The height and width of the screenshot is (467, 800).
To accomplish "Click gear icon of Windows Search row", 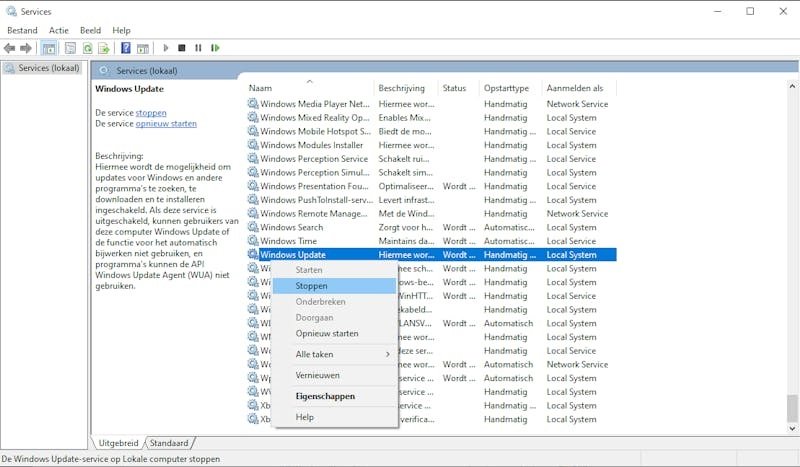I will coord(253,227).
